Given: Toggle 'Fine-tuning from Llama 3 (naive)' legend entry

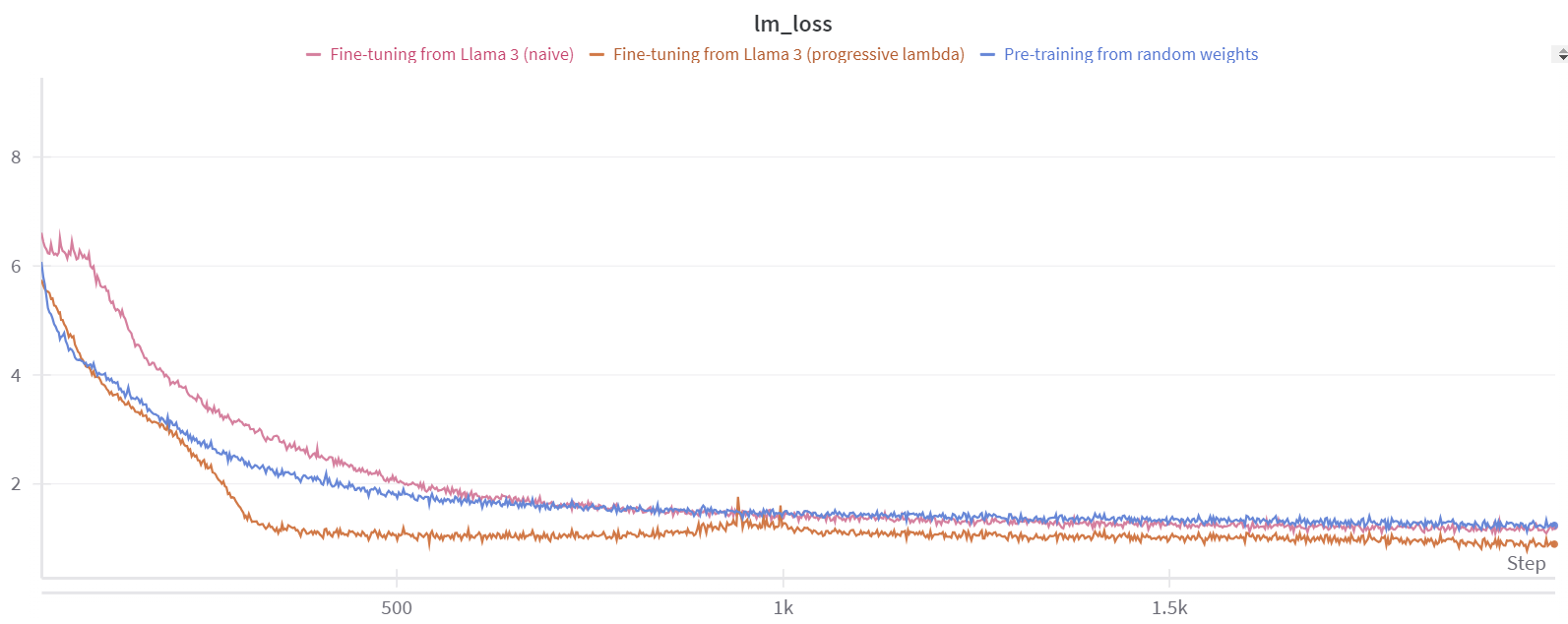Looking at the screenshot, I should click(451, 55).
